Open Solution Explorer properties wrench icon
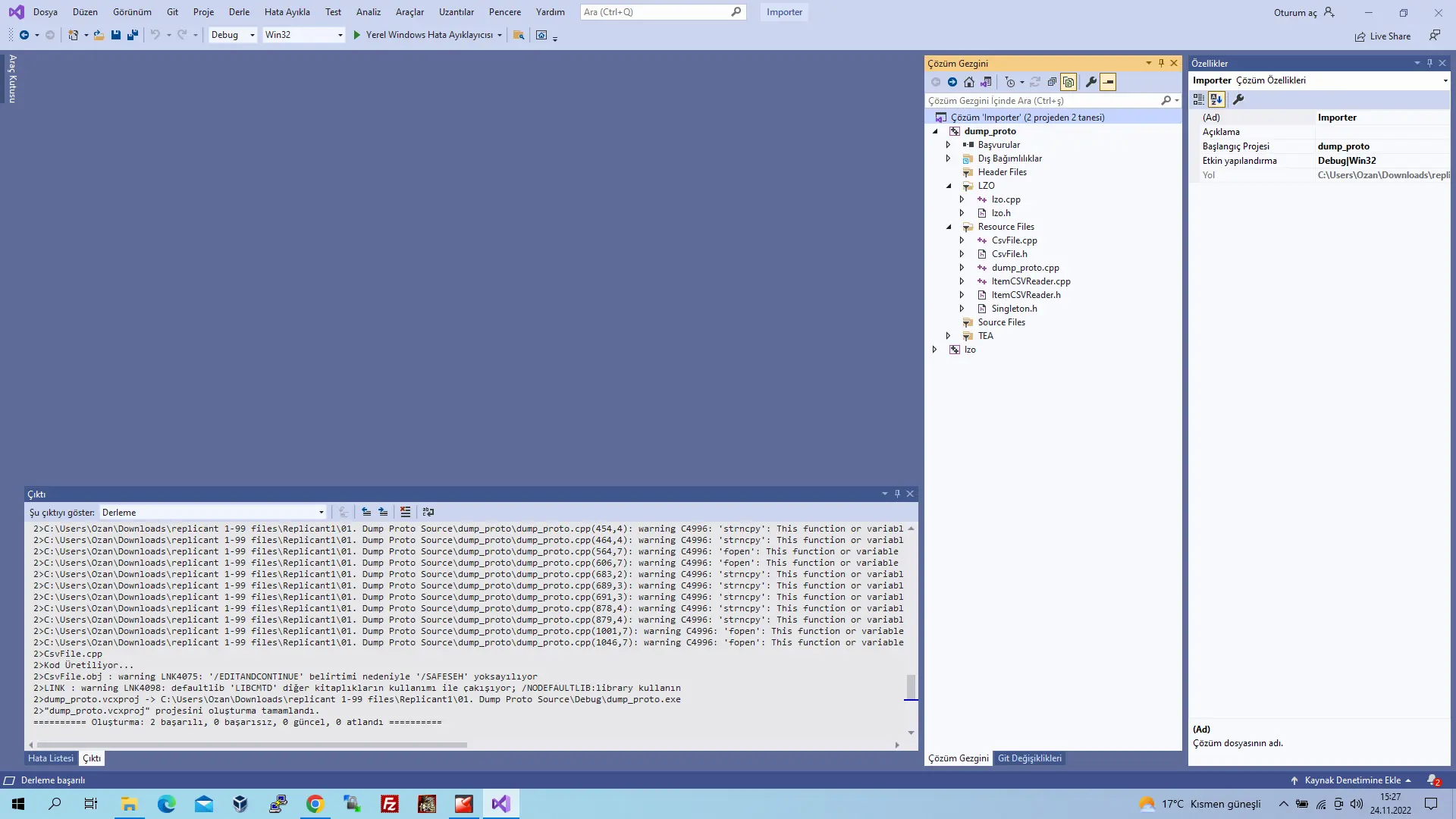The height and width of the screenshot is (819, 1456). [1091, 82]
